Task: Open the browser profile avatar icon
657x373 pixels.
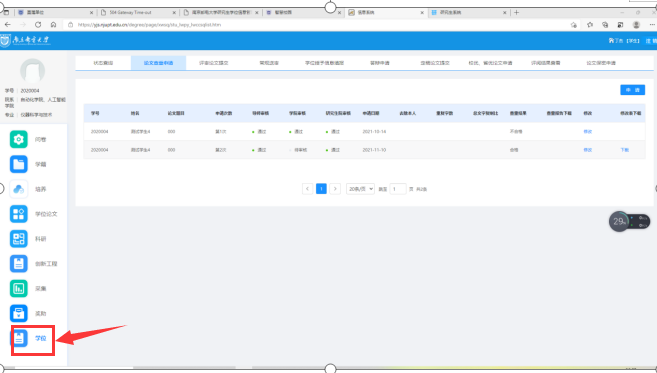Action: click(636, 25)
